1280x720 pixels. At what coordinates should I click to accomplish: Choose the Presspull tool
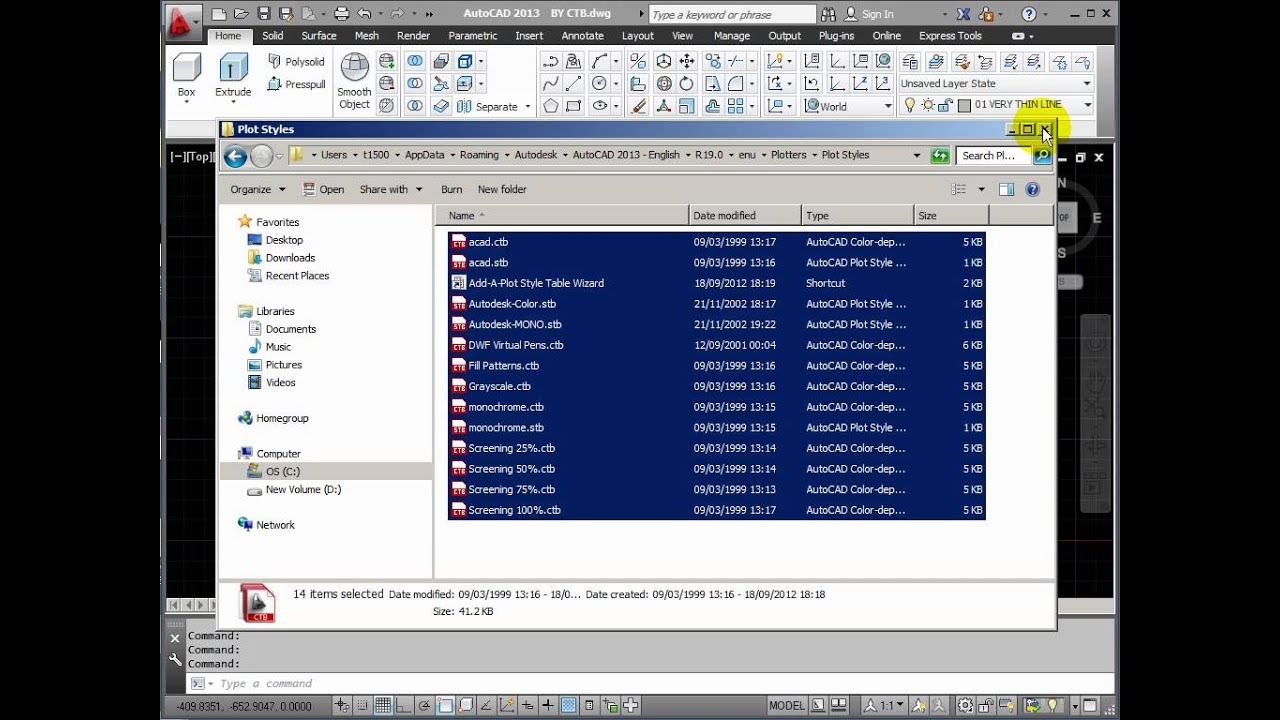pos(296,84)
